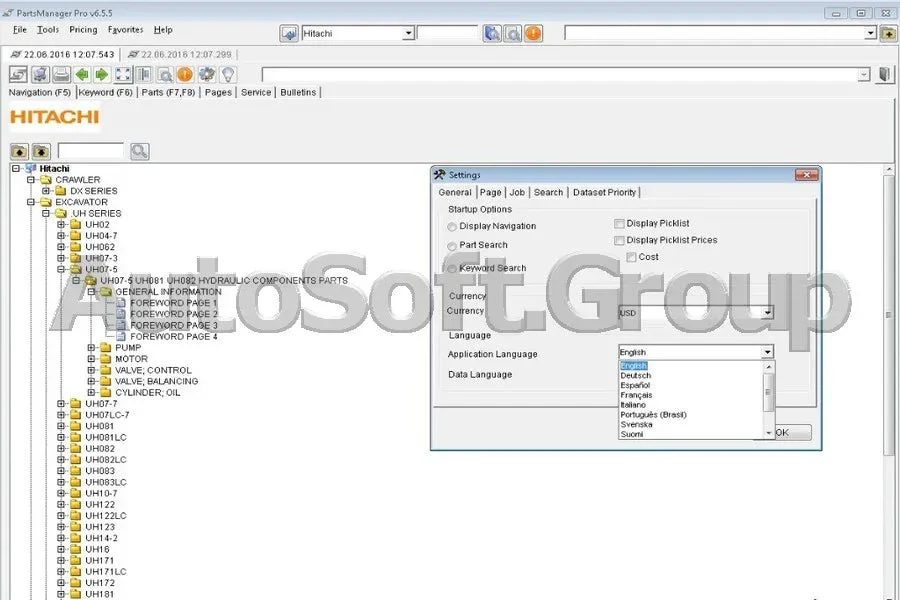Expand the MOTOR tree node
Screen dimensions: 900x600
pos(91,359)
